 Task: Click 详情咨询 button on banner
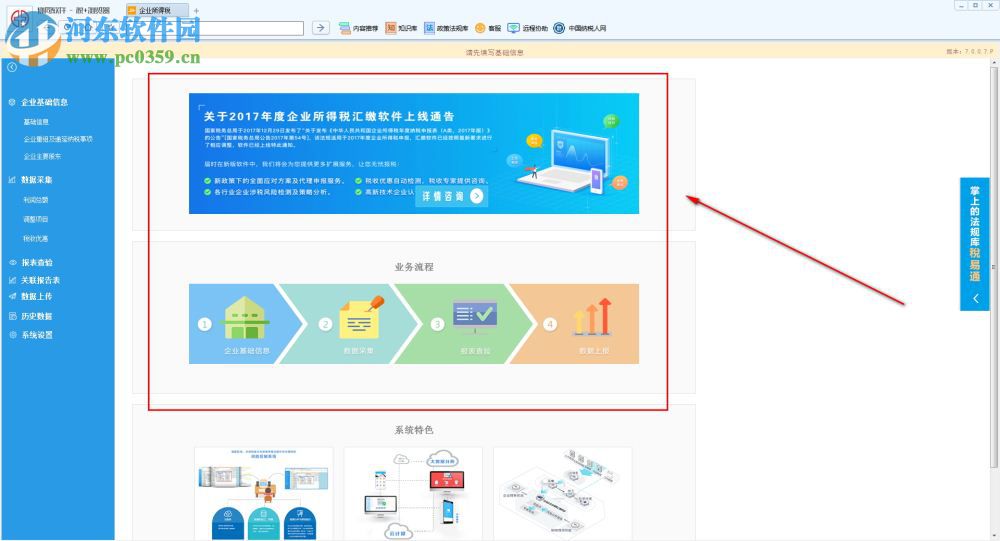(452, 196)
